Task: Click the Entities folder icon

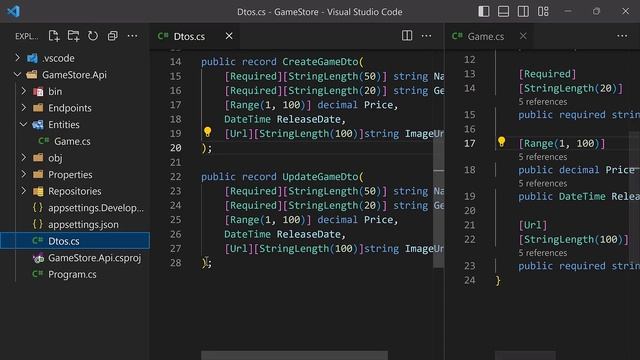Action: (38, 124)
